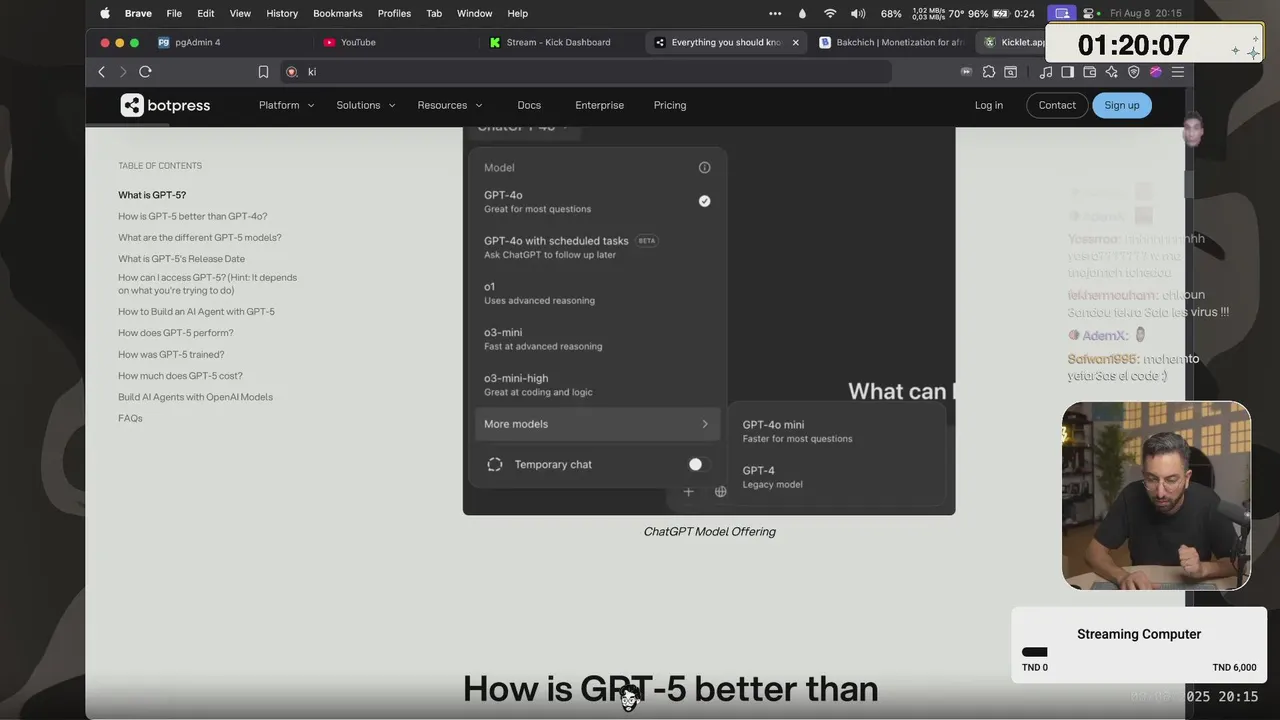Screen dimensions: 1280x720
Task: Open the Apple menu
Action: click(105, 13)
